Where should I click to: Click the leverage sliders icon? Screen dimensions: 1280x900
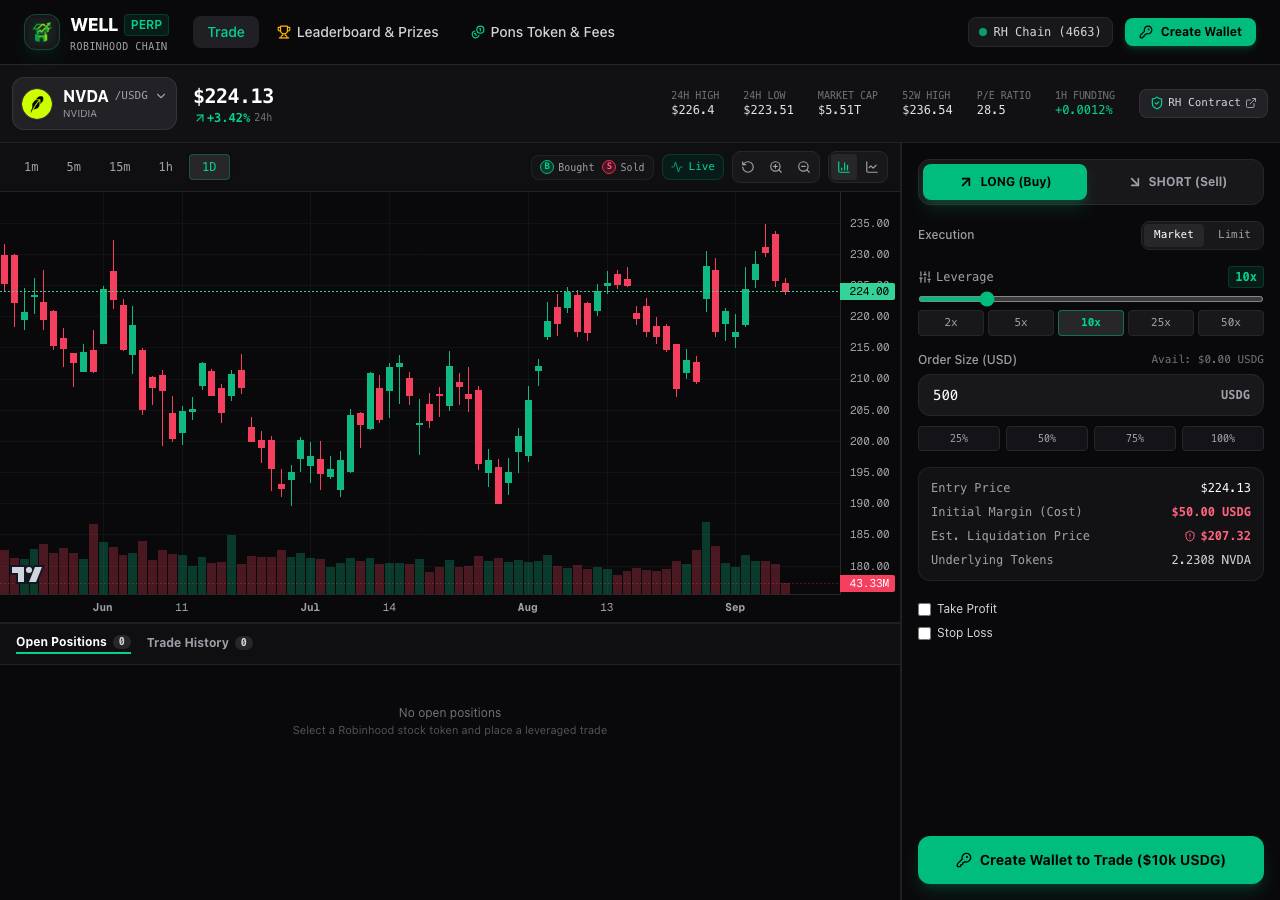[x=925, y=277]
